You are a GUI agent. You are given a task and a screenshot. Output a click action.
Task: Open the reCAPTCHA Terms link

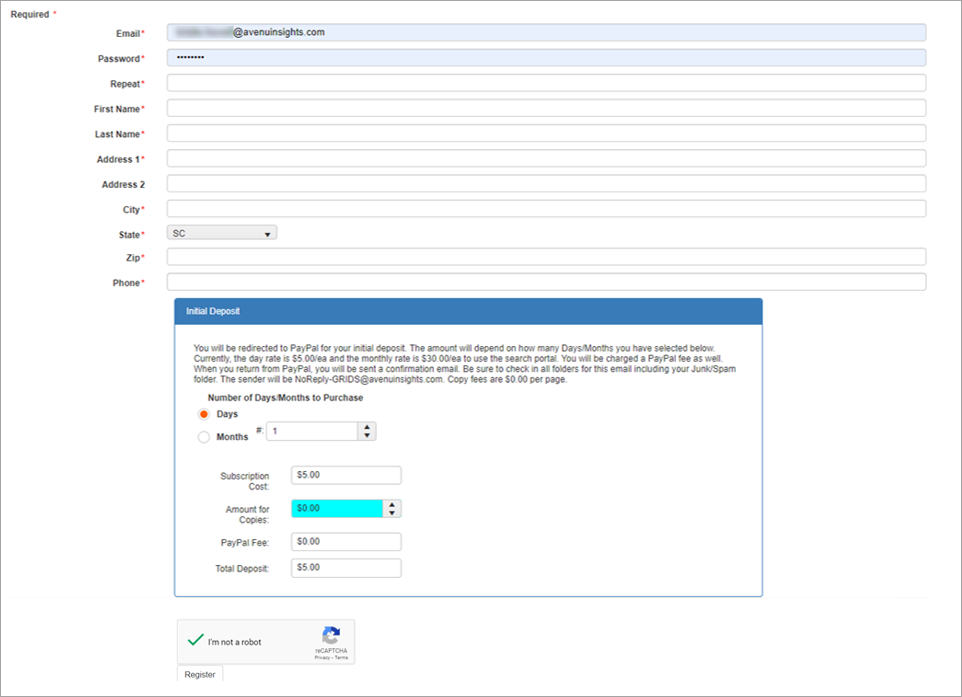click(341, 657)
